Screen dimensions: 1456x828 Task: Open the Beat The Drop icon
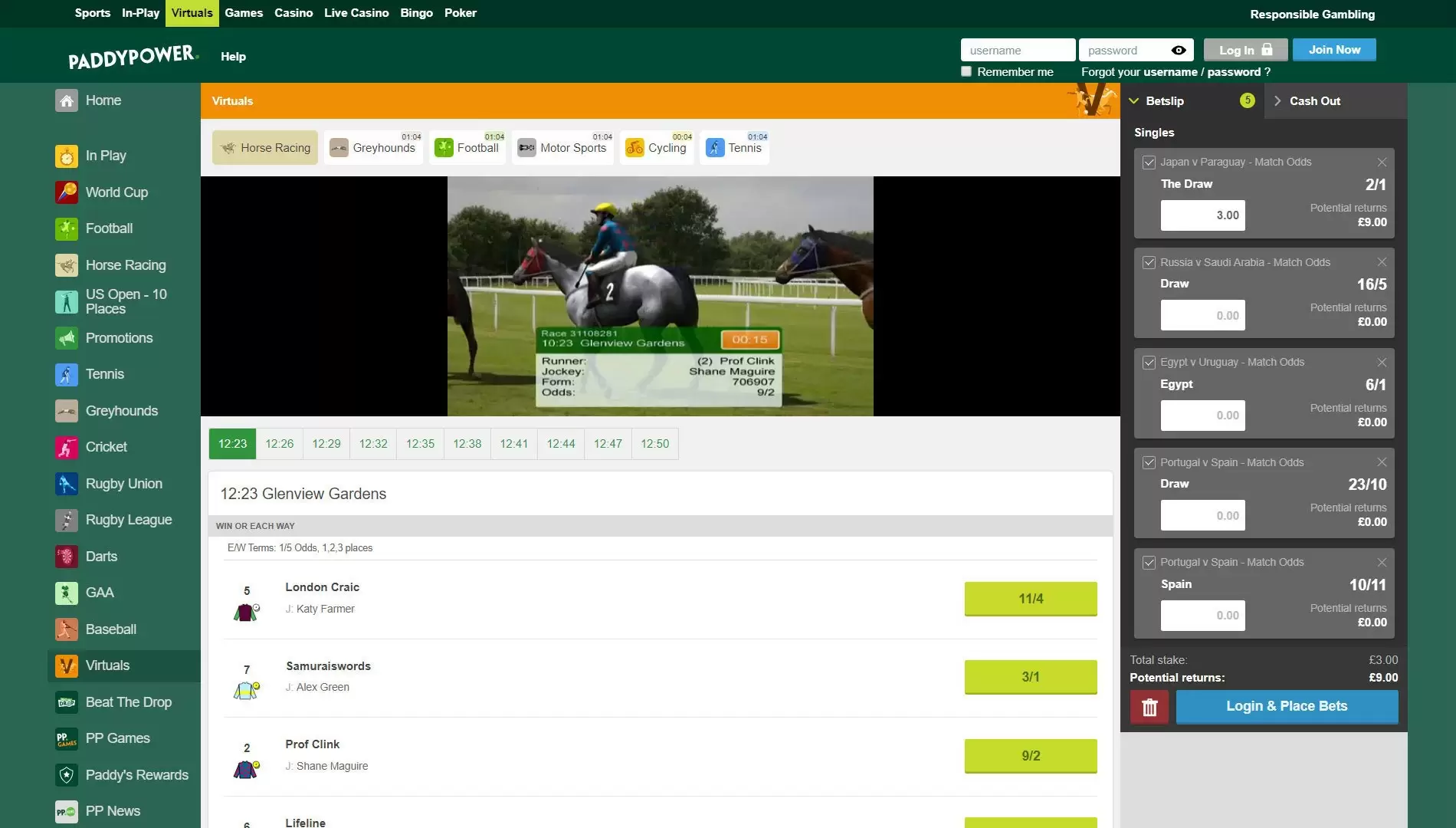point(67,702)
